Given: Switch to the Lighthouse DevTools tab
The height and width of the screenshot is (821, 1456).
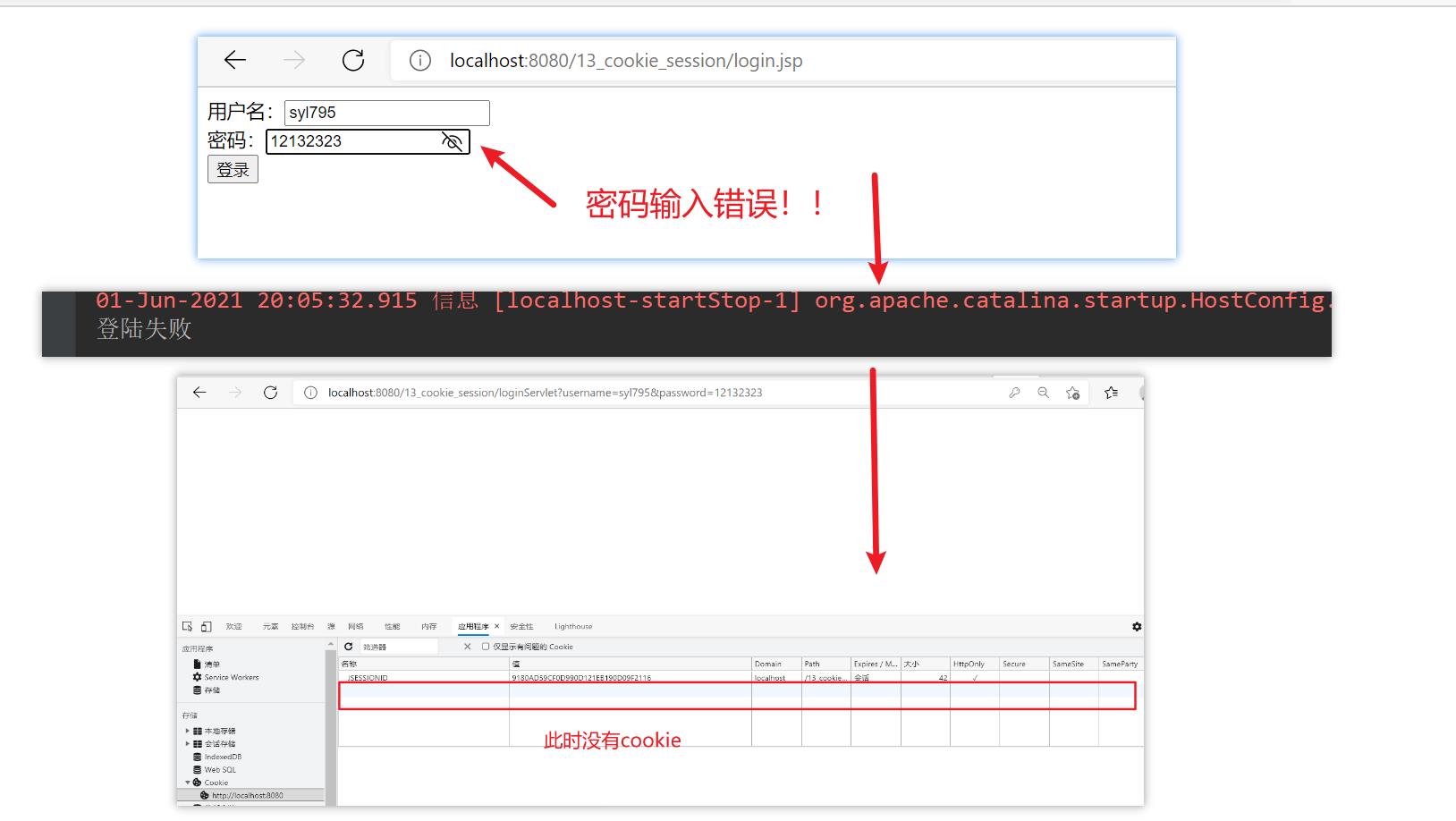Looking at the screenshot, I should [x=573, y=627].
